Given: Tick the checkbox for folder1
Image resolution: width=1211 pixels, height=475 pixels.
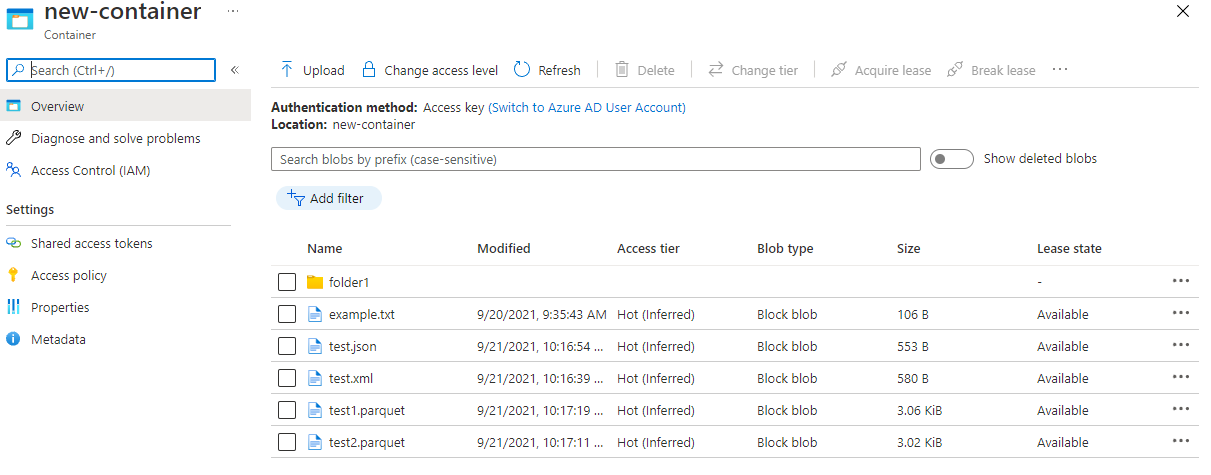Looking at the screenshot, I should [287, 282].
